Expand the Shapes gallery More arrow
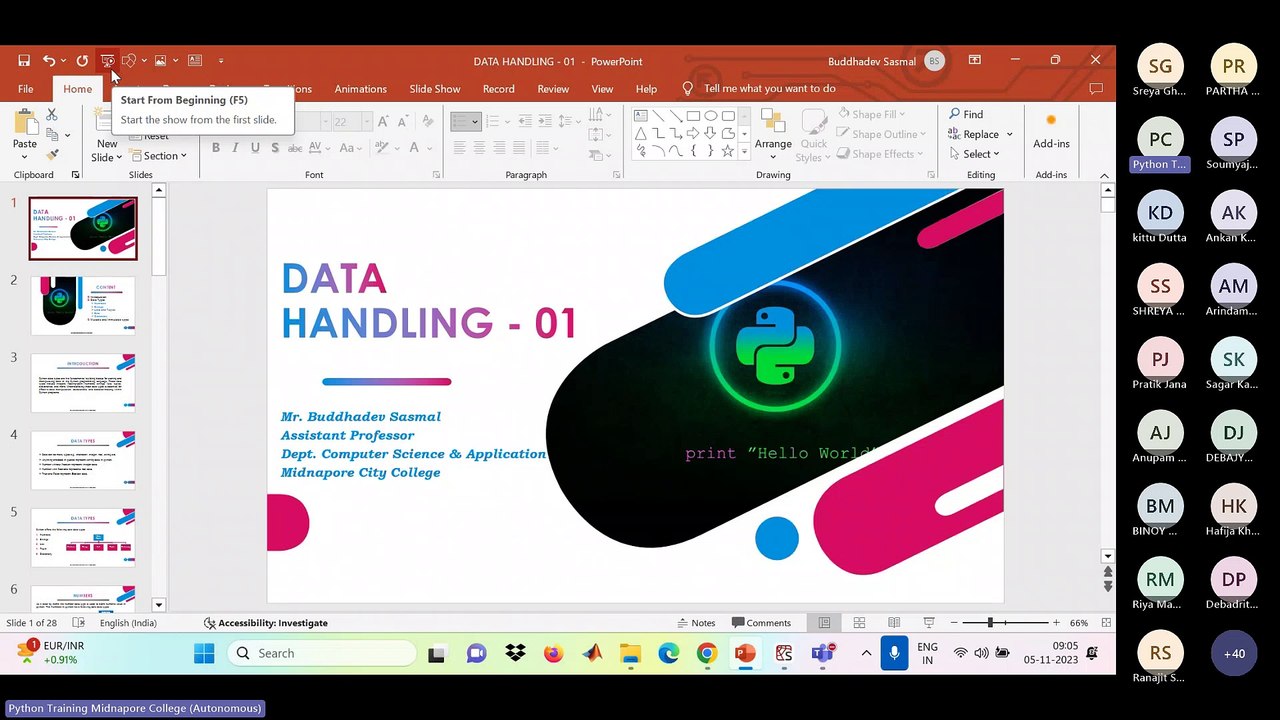The height and width of the screenshot is (720, 1280). 744,152
